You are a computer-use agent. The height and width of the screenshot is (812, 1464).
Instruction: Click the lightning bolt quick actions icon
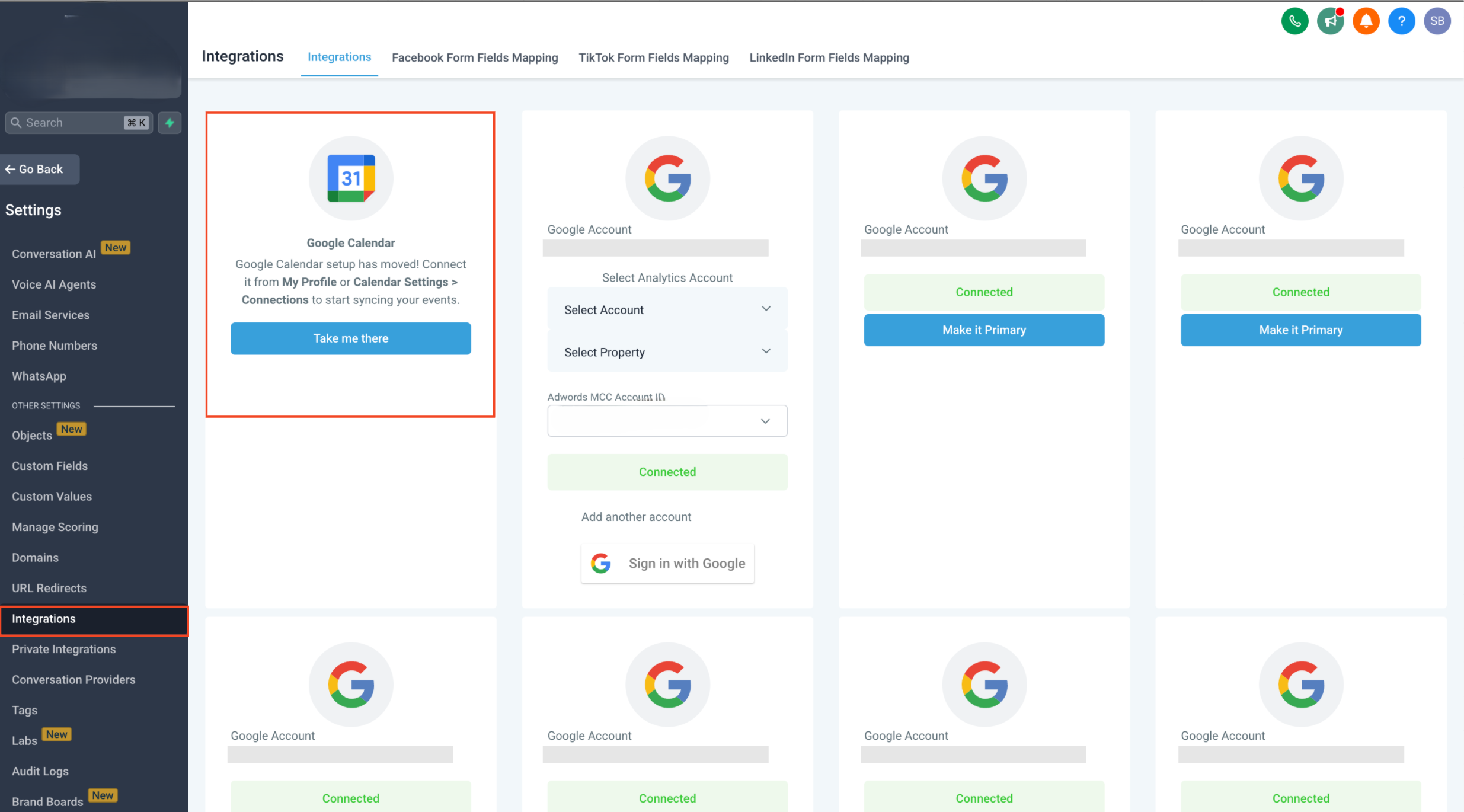coord(170,123)
